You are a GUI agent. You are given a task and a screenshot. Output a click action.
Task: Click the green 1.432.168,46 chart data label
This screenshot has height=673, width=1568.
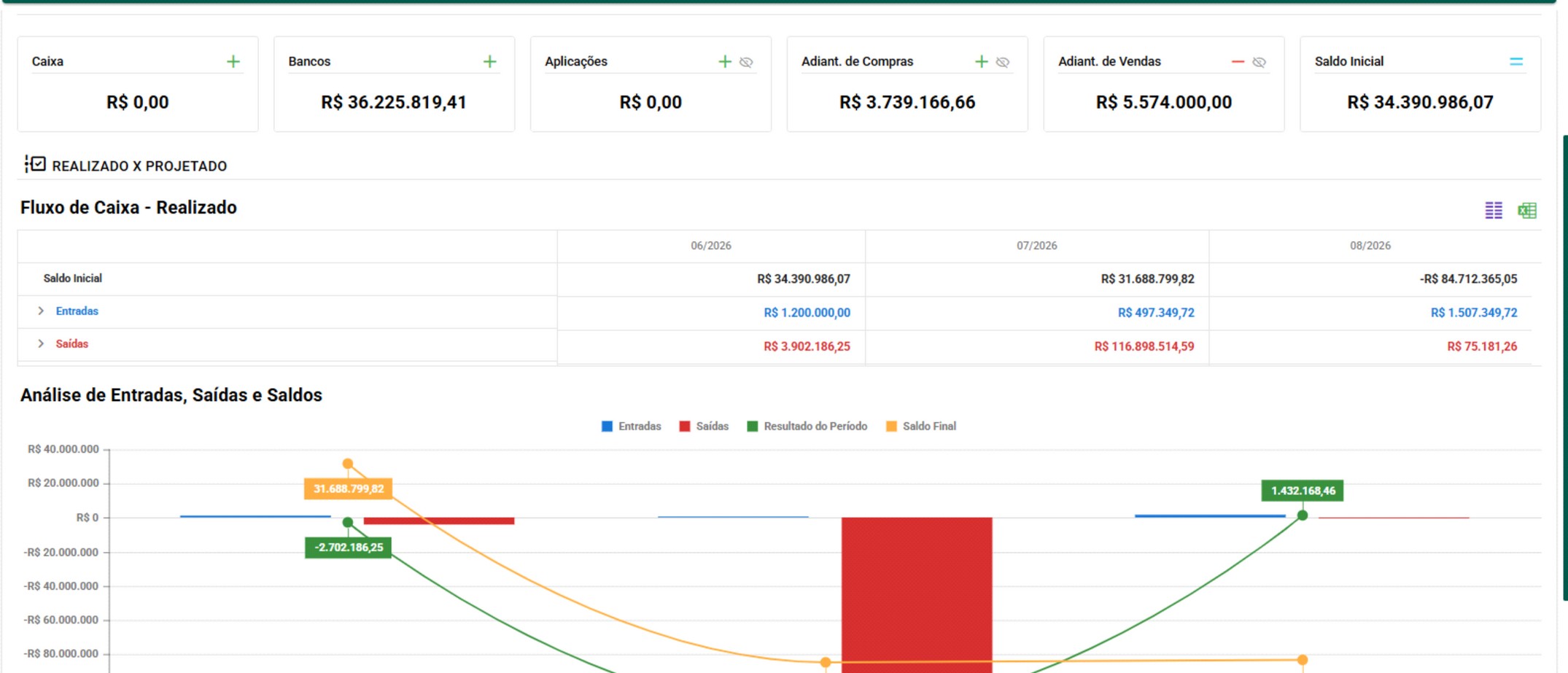pos(1303,491)
